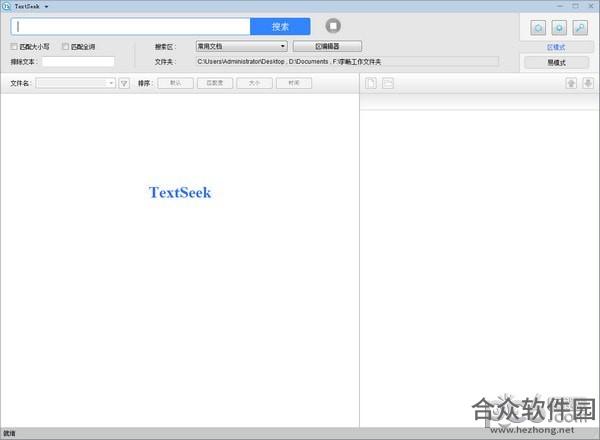The height and width of the screenshot is (440, 600).
Task: Minimize the TextSeek window
Action: (560, 6)
